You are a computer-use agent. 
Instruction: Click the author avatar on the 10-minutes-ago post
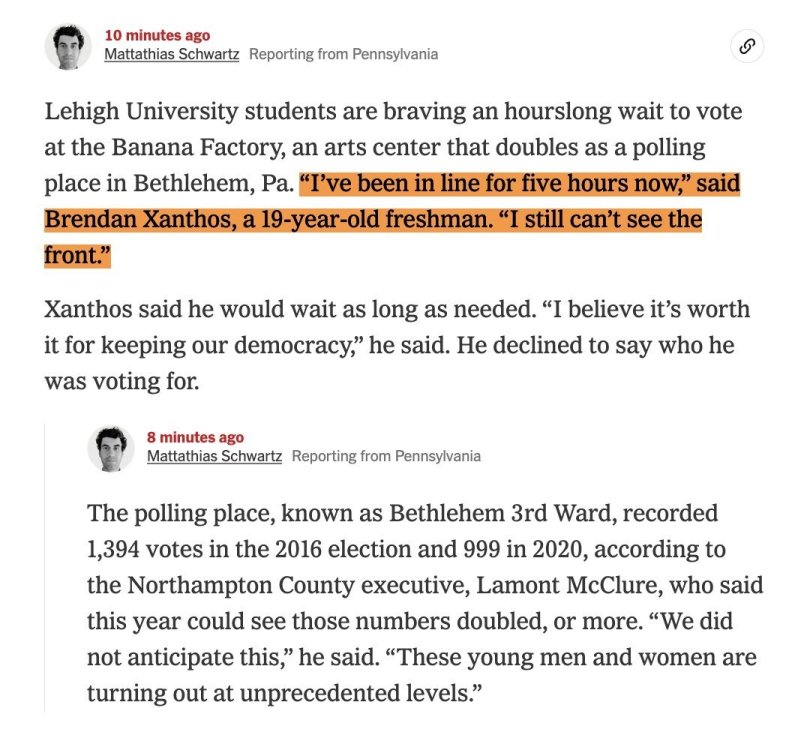pos(68,46)
